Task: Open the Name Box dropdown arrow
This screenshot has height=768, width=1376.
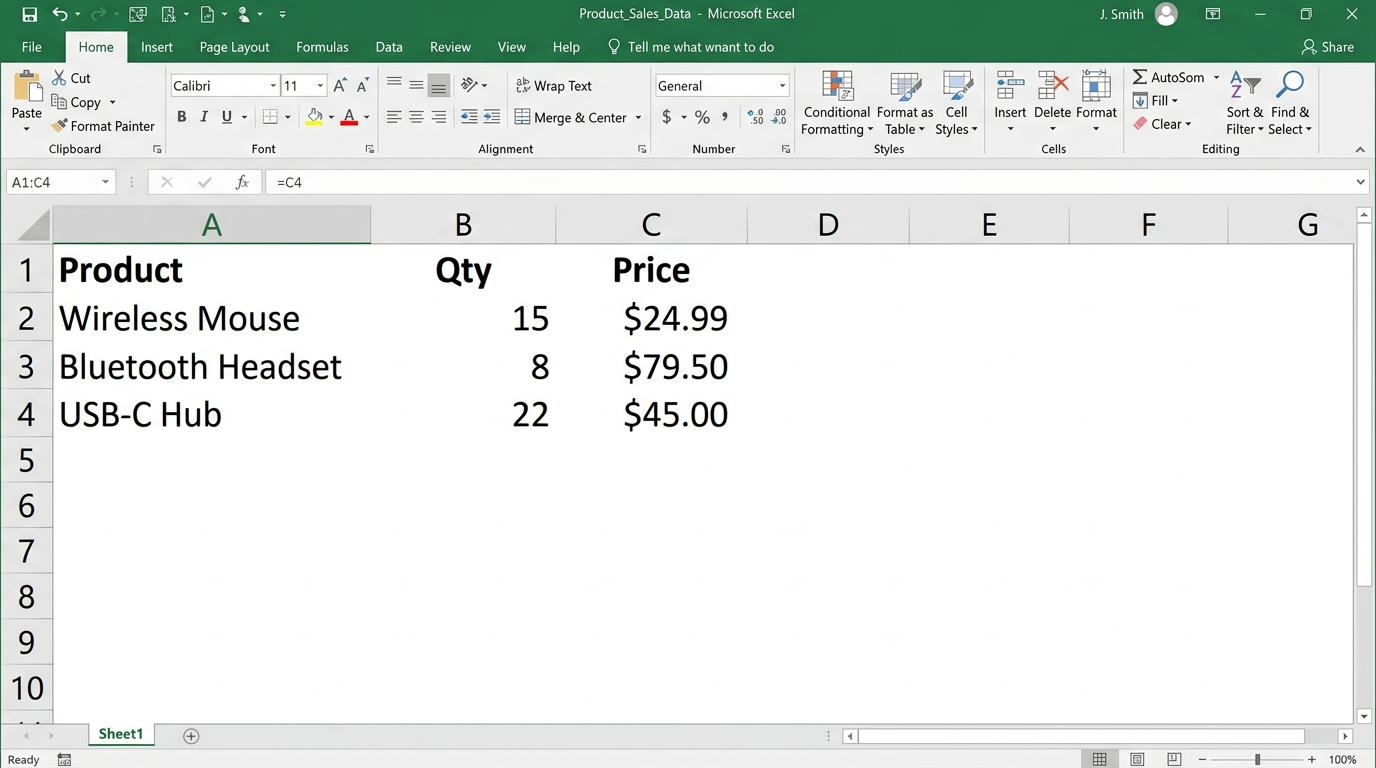Action: [x=105, y=182]
